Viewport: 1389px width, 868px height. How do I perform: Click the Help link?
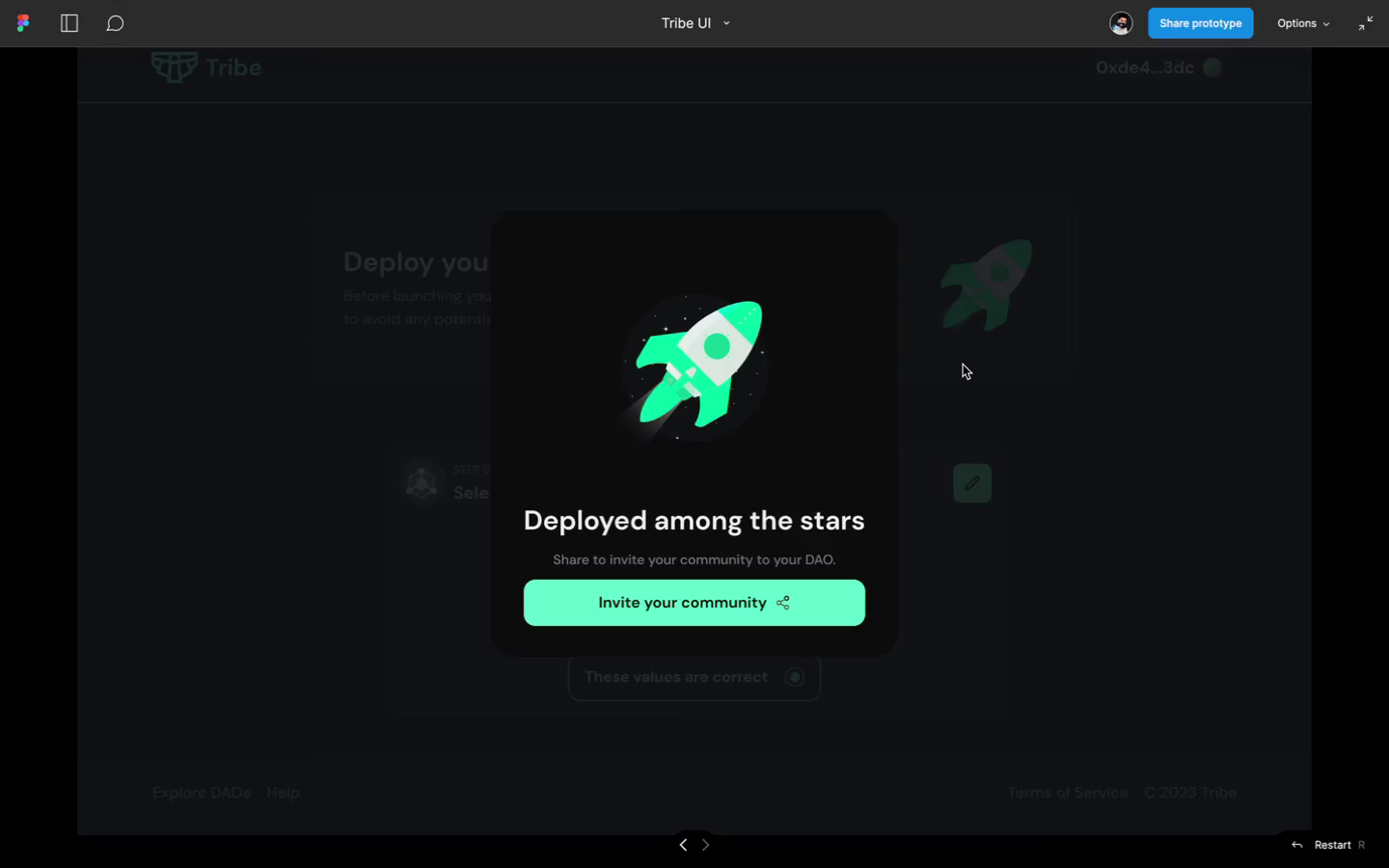click(283, 792)
